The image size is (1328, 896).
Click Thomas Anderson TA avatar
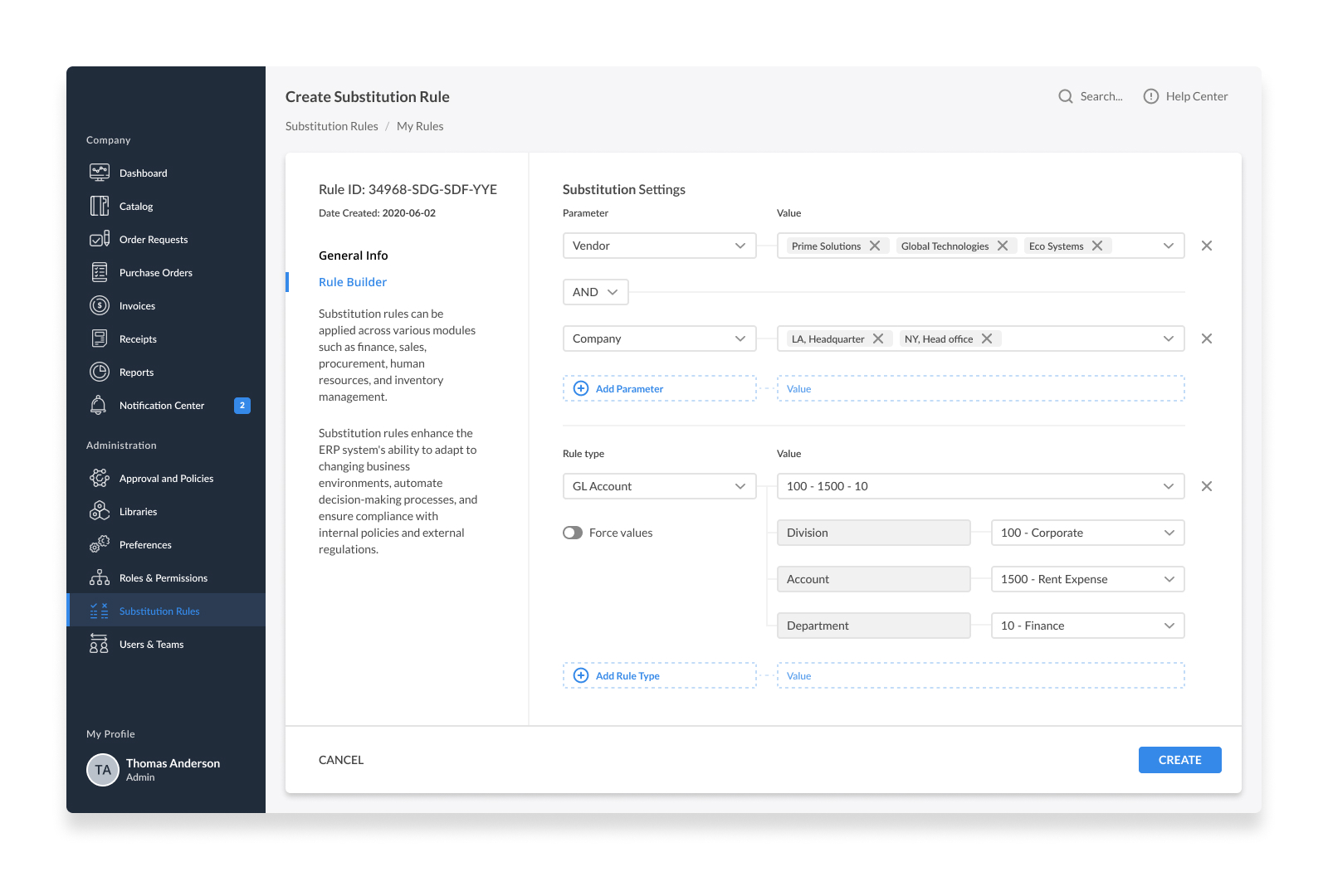103,770
